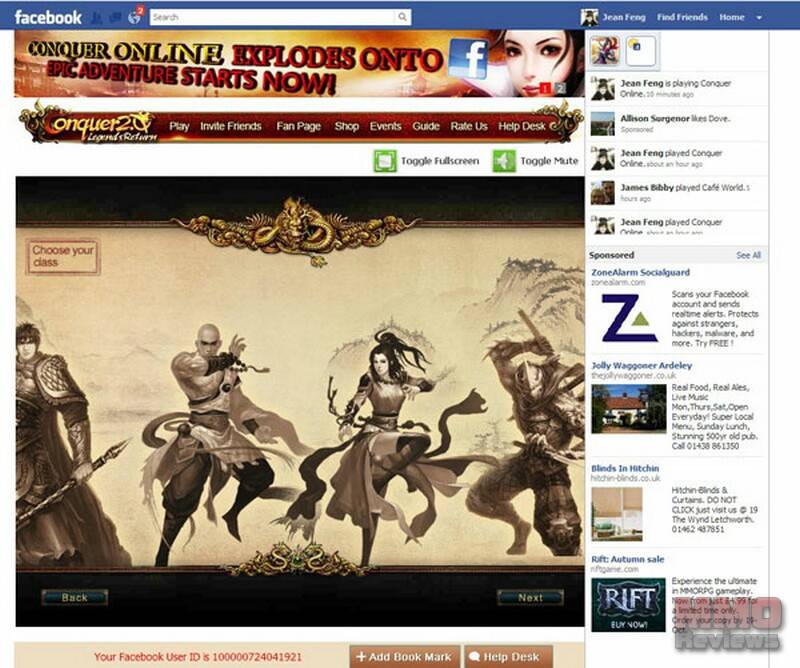Click Toggle Fullscreen text label
This screenshot has width=800, height=668.
click(x=440, y=161)
